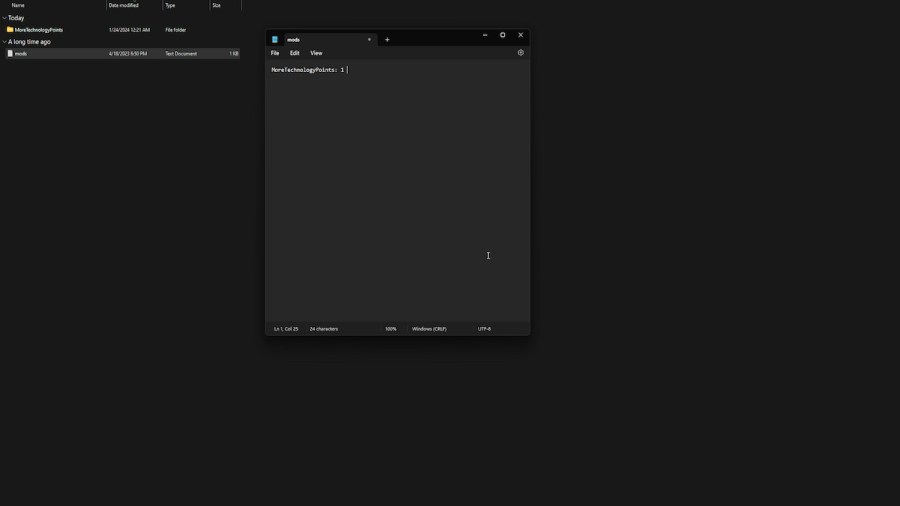
Task: Collapse the 'A long time ago' group
Action: point(4,42)
